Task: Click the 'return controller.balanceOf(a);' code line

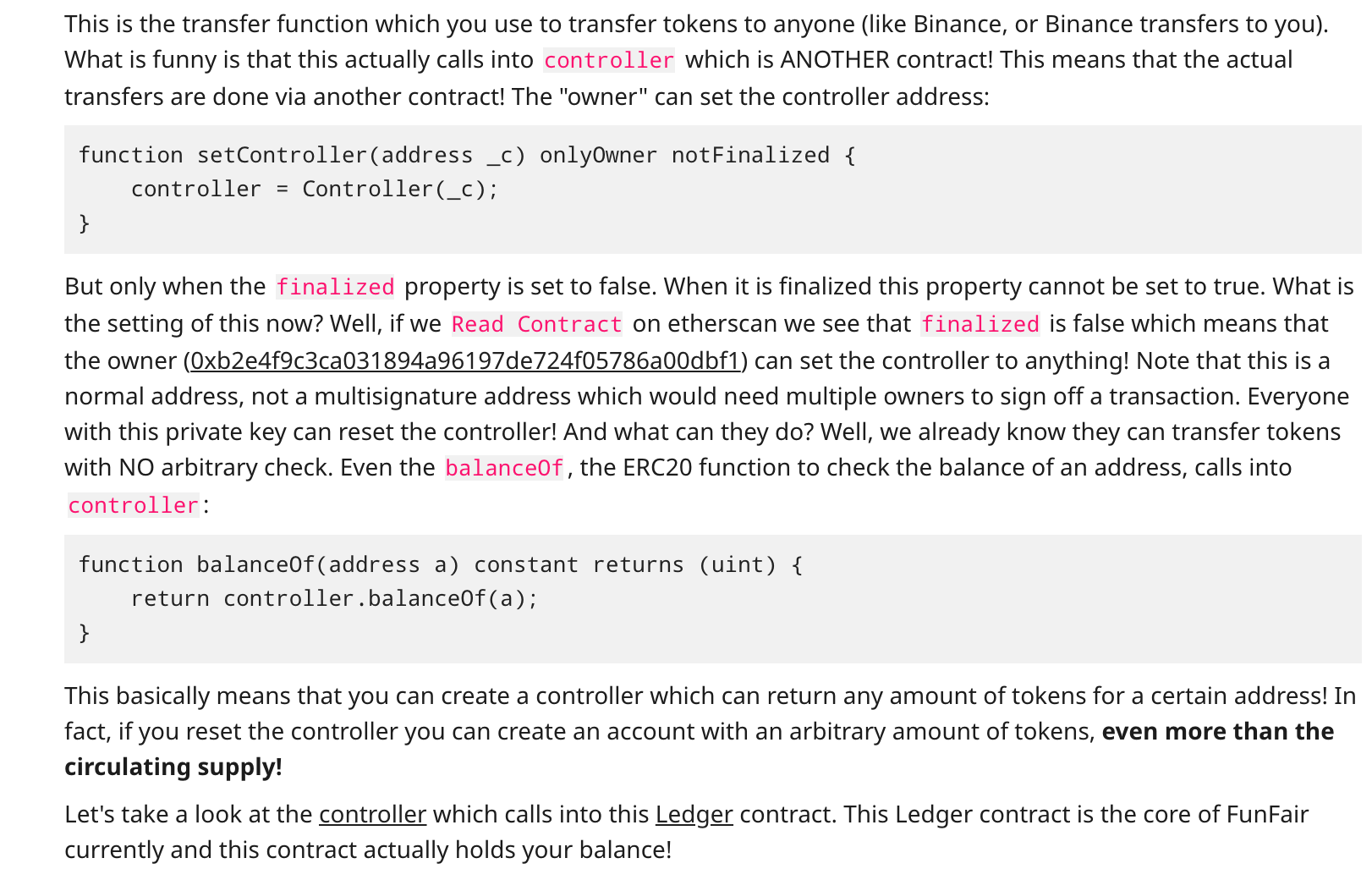Action: click(334, 599)
